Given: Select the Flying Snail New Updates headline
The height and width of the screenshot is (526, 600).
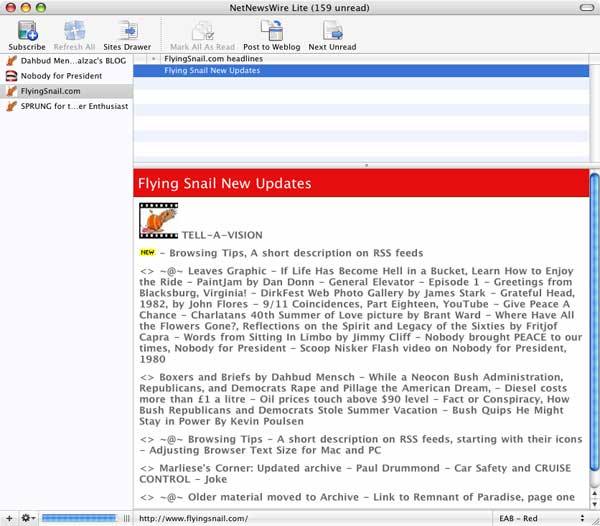Looking at the screenshot, I should click(x=361, y=71).
